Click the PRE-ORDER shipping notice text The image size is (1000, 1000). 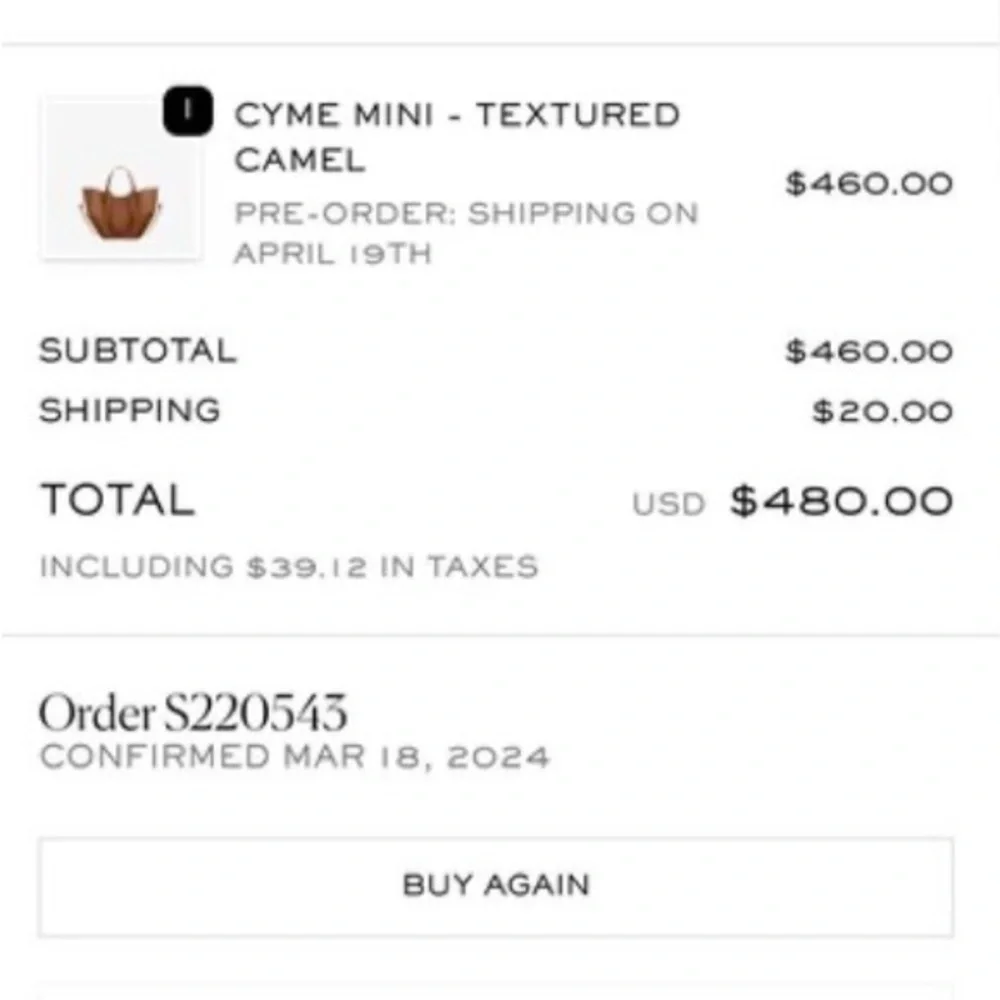[465, 213]
